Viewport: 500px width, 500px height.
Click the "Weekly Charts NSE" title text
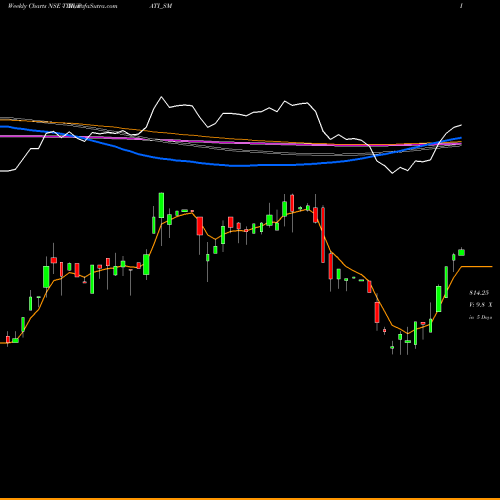(x=34, y=6)
